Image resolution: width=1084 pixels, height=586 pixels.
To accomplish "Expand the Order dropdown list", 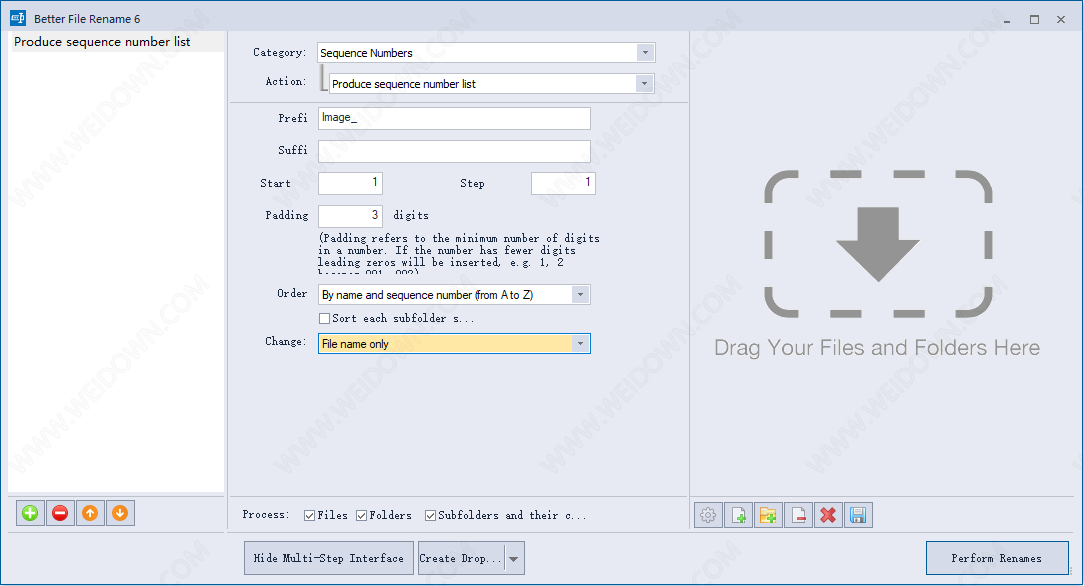I will coord(579,295).
